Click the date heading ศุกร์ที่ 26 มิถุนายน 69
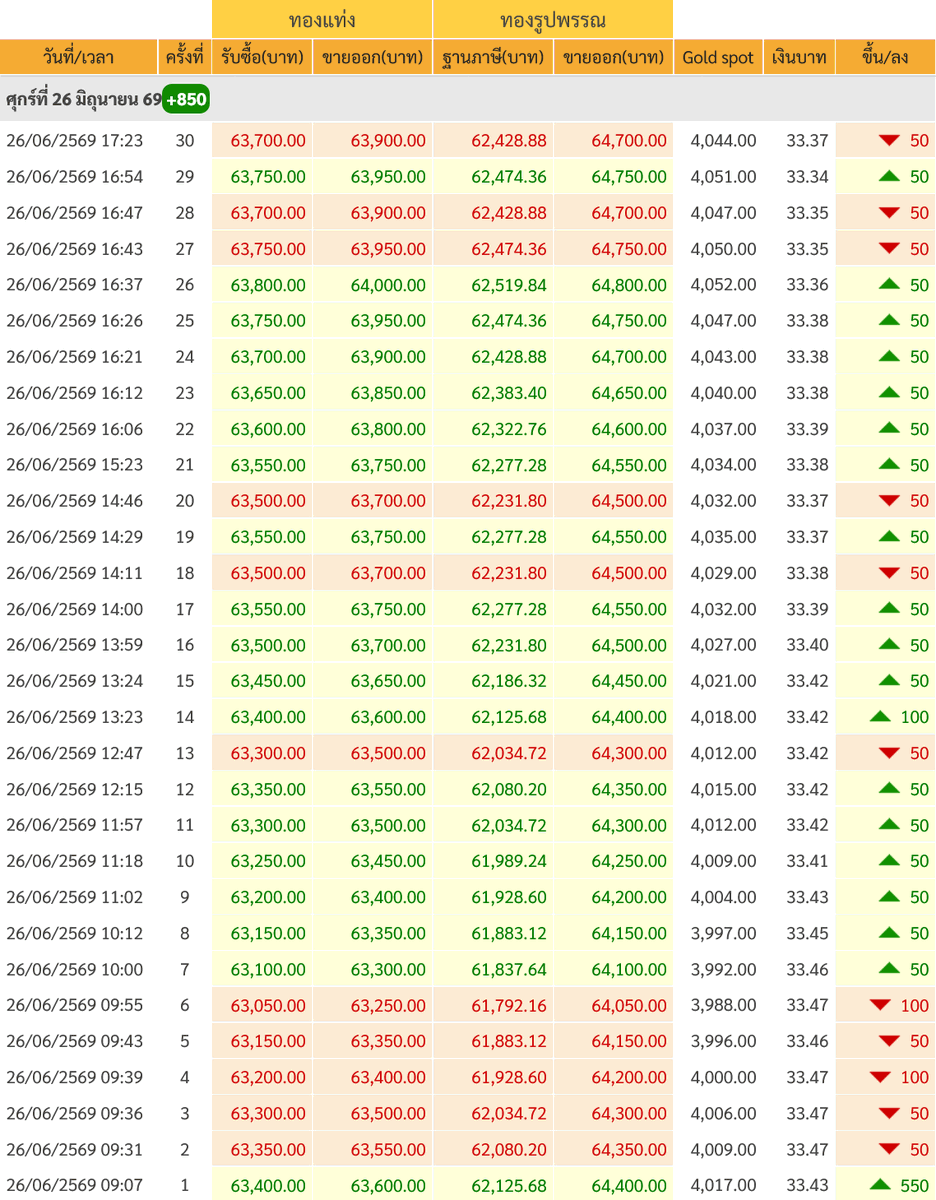The image size is (936, 1200). pyautogui.click(x=83, y=101)
